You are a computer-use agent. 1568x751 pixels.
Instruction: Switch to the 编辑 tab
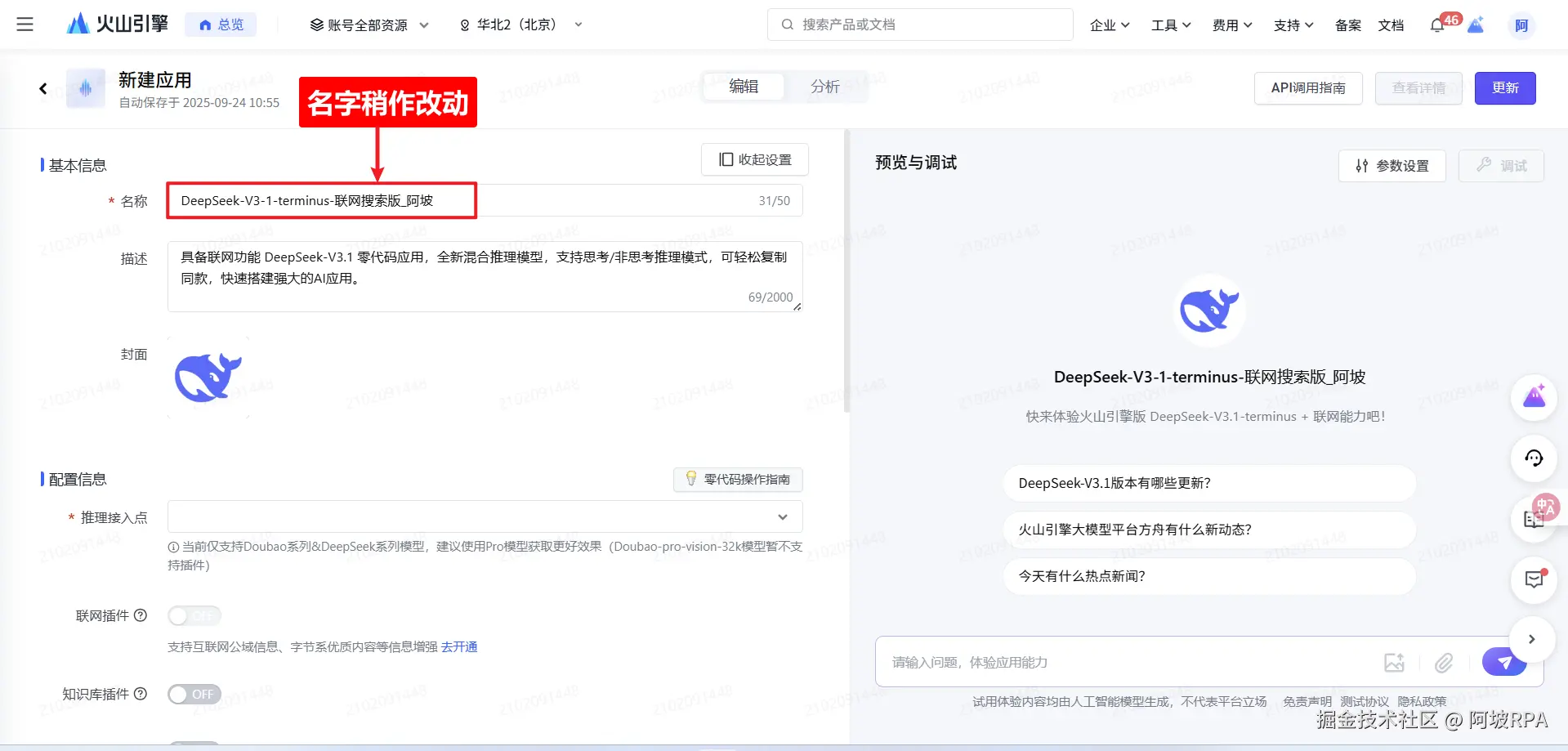point(744,87)
